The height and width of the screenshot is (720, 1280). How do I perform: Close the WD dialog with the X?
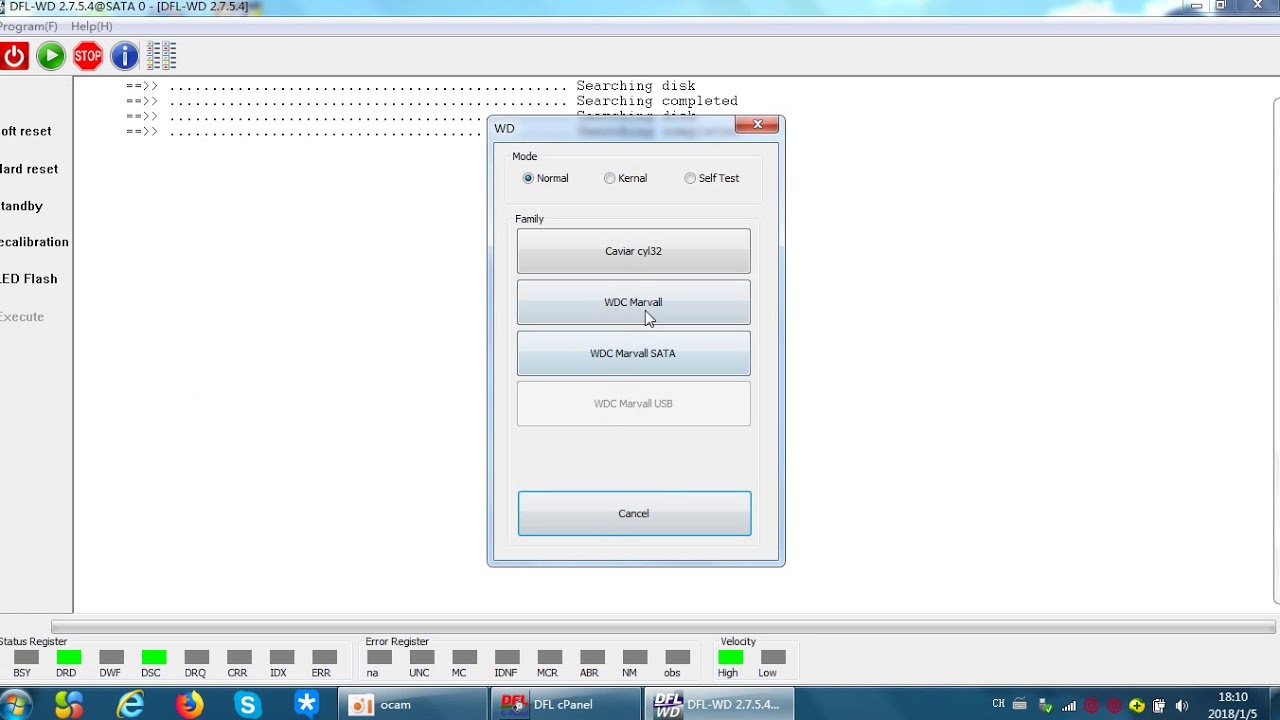pos(757,124)
